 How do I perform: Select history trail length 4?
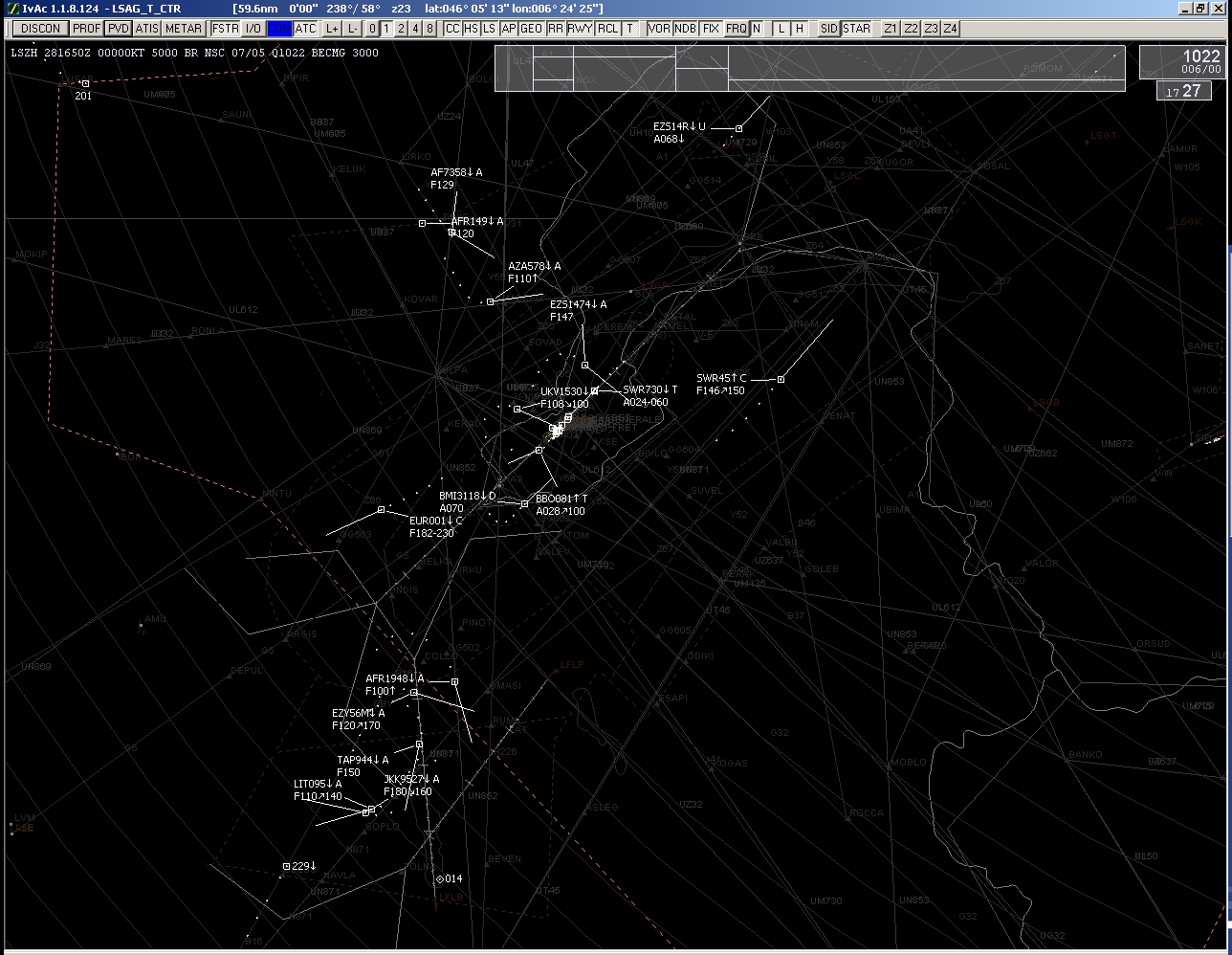tap(415, 29)
